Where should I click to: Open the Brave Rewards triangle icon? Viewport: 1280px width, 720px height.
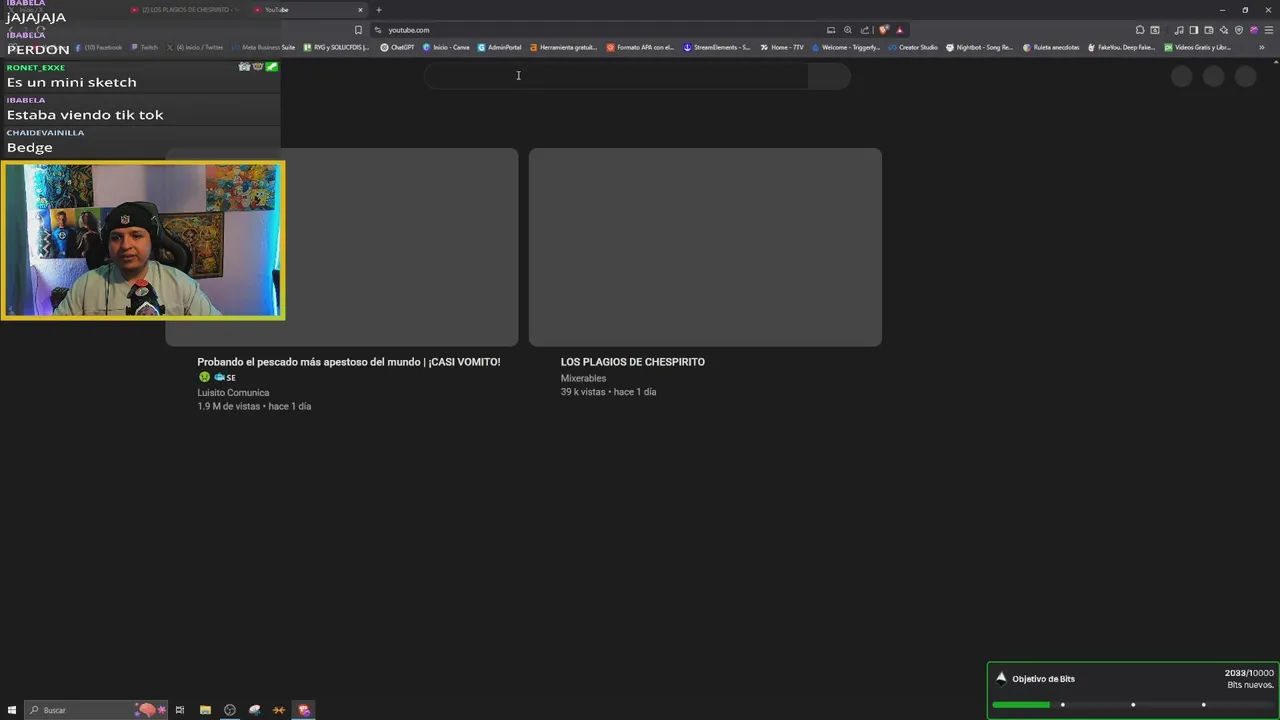pyautogui.click(x=900, y=30)
